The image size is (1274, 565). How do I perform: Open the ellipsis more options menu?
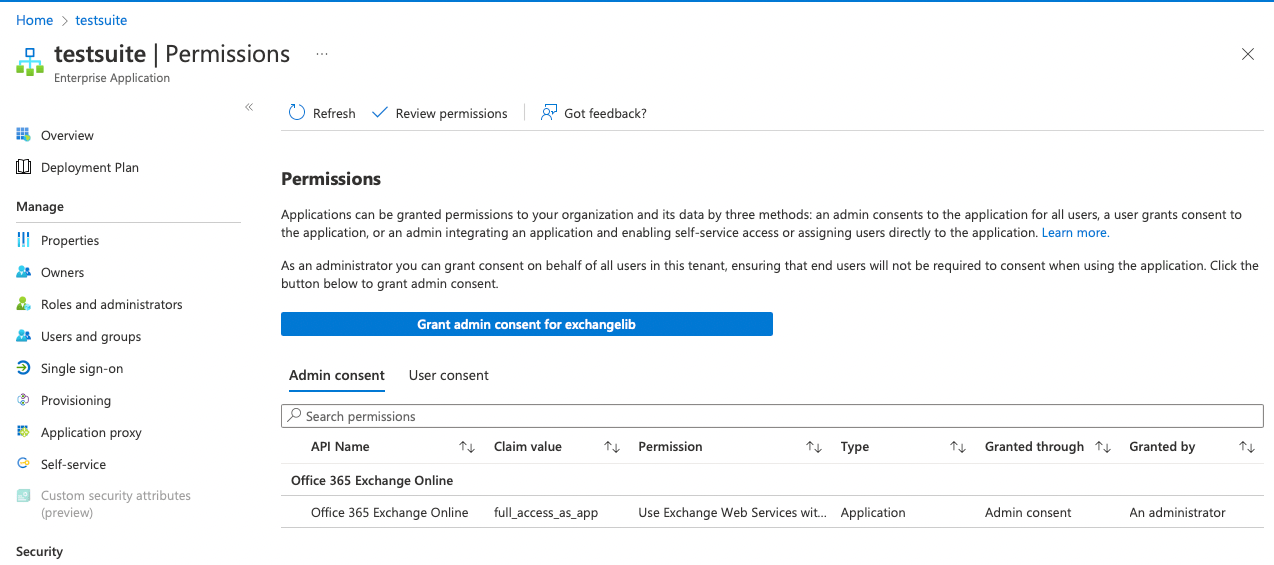(x=322, y=54)
